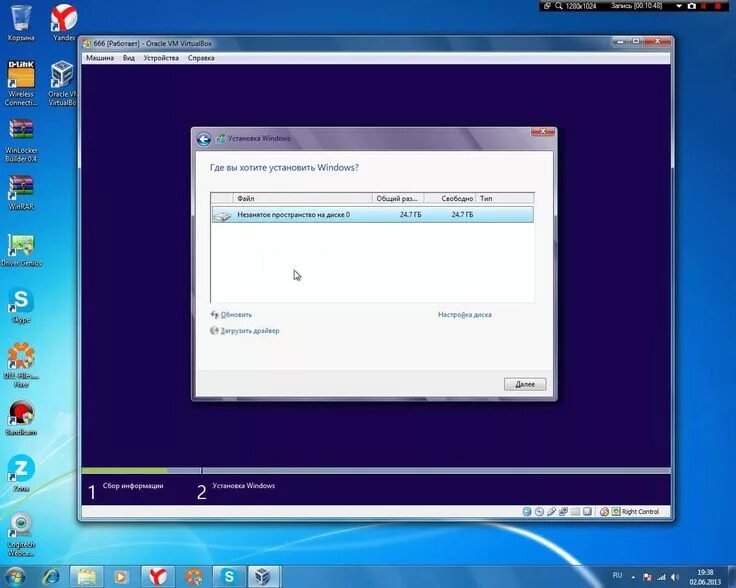Switch to Skype on the taskbar
The height and width of the screenshot is (588, 736).
point(229,576)
